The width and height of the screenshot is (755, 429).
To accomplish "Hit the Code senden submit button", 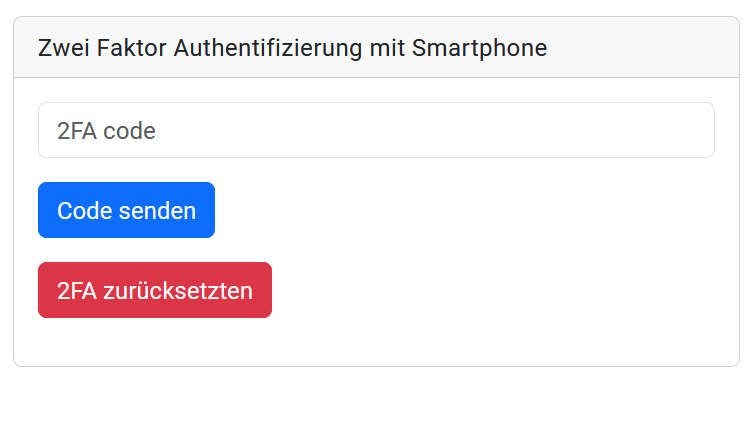I will [126, 210].
